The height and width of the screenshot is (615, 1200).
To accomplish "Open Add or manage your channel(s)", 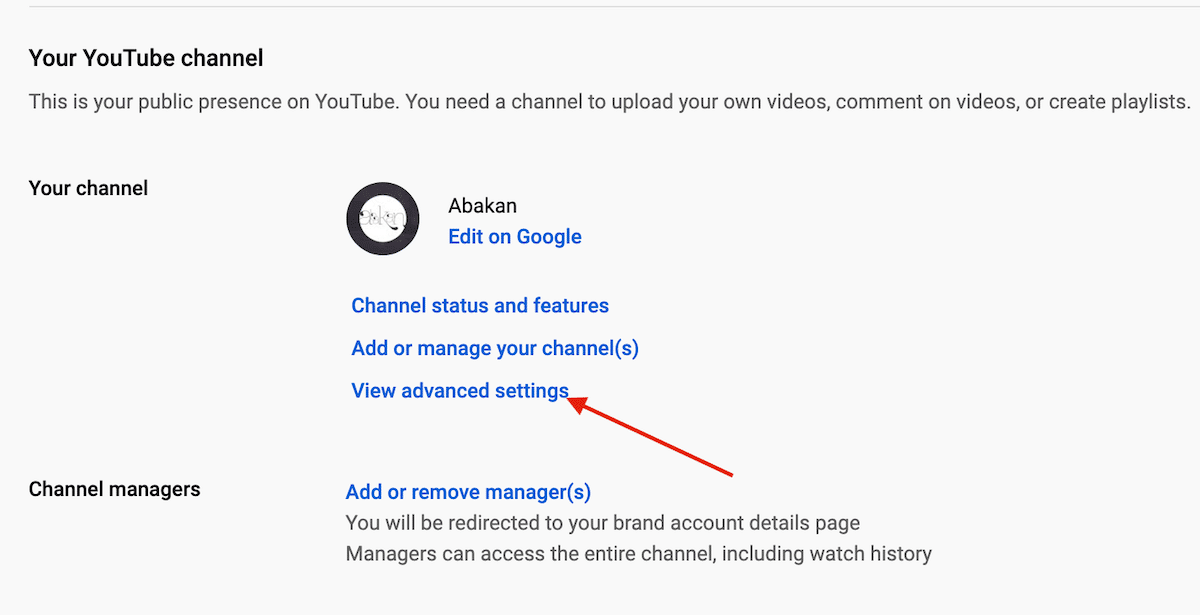I will click(x=495, y=349).
